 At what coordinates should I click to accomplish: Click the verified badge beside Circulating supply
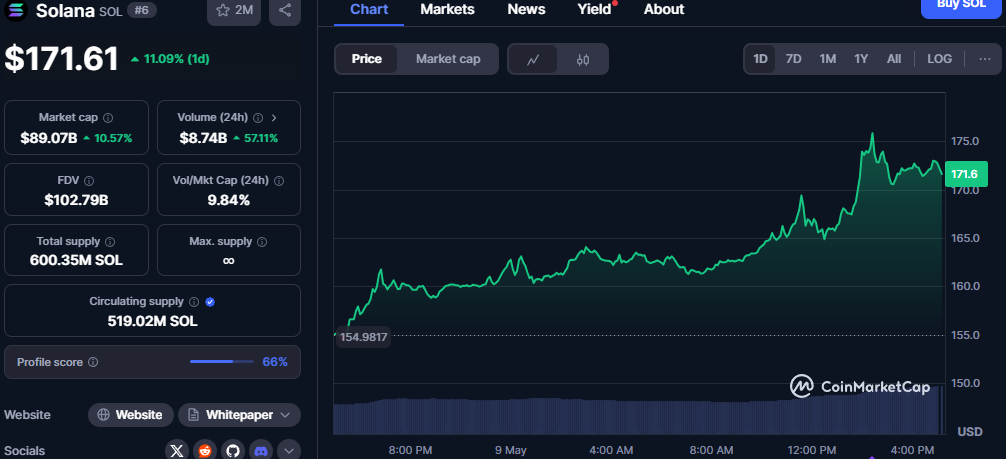[210, 302]
